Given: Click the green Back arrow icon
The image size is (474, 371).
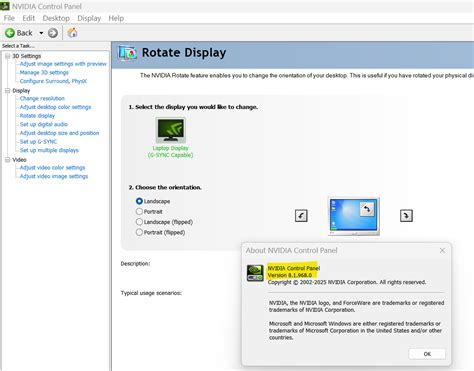Looking at the screenshot, I should click(10, 33).
